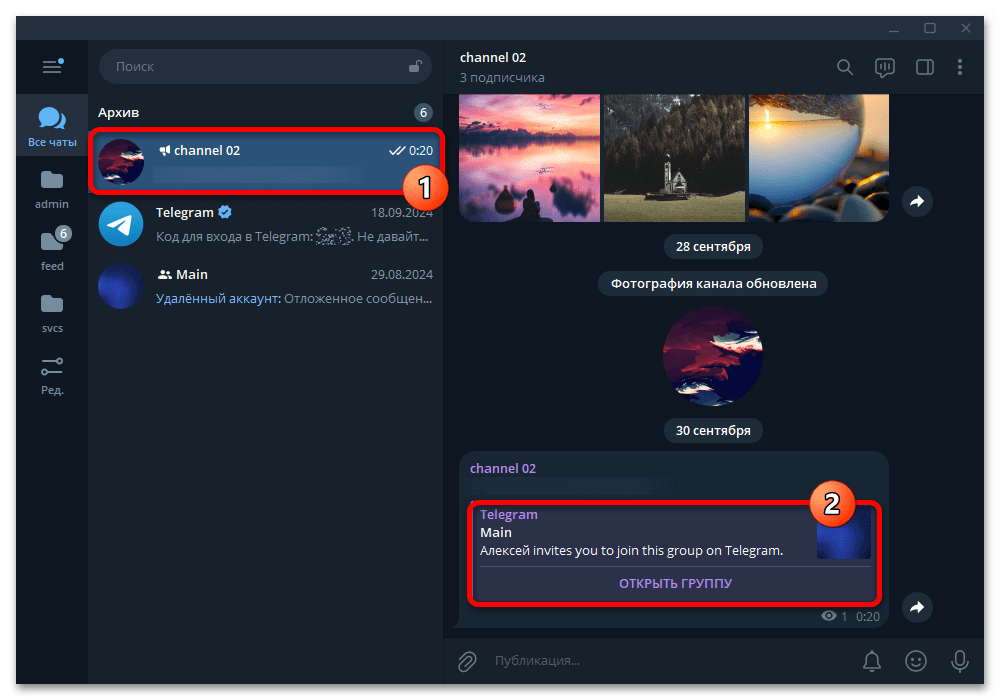
Task: Open the Архив archived chats row
Action: click(x=265, y=112)
